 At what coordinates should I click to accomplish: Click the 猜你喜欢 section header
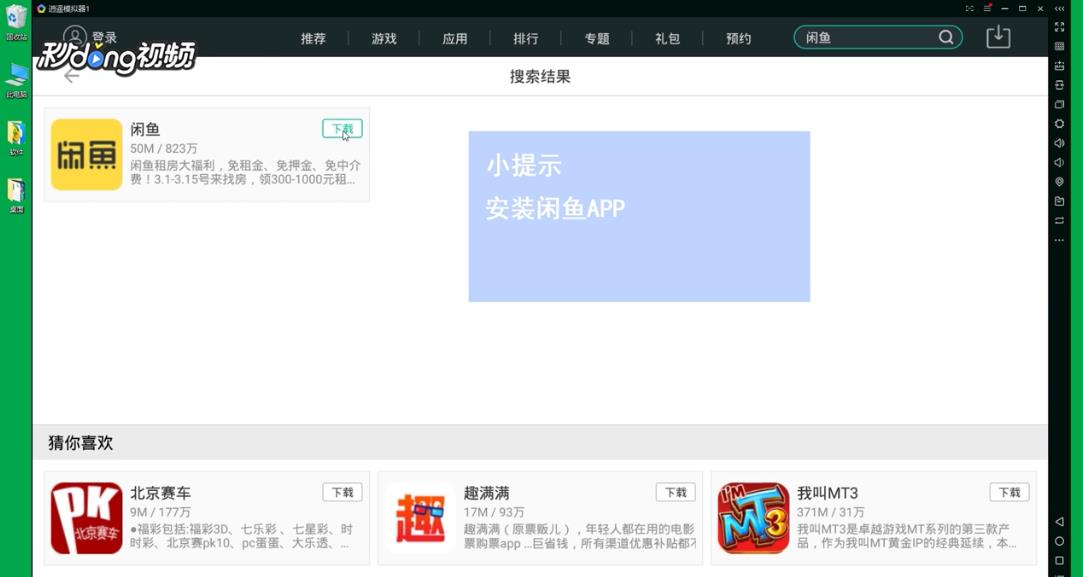[x=80, y=443]
